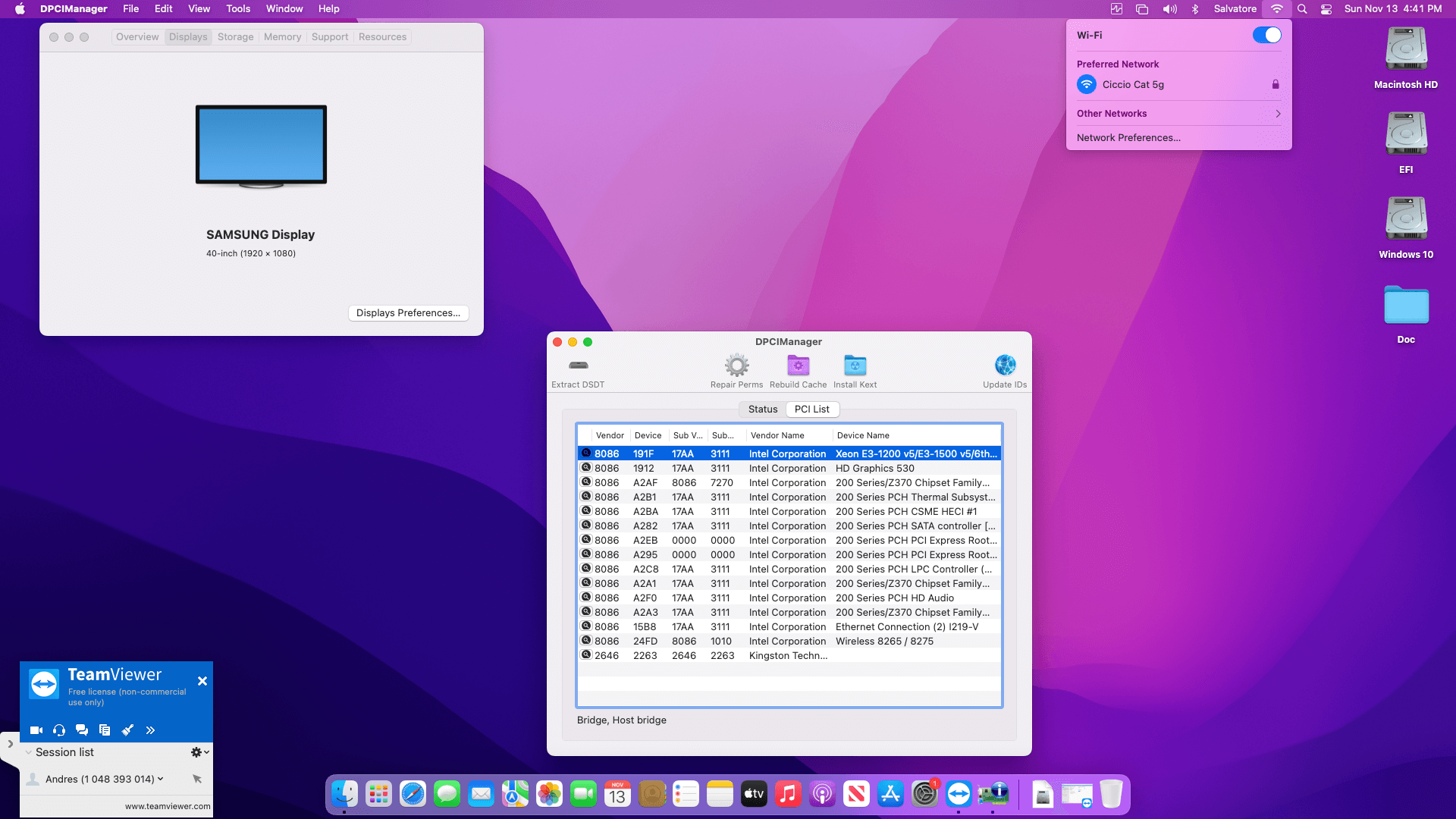Select the 200 Series PCH HD Audio row
Image resolution: width=1456 pixels, height=819 pixels.
coord(789,598)
